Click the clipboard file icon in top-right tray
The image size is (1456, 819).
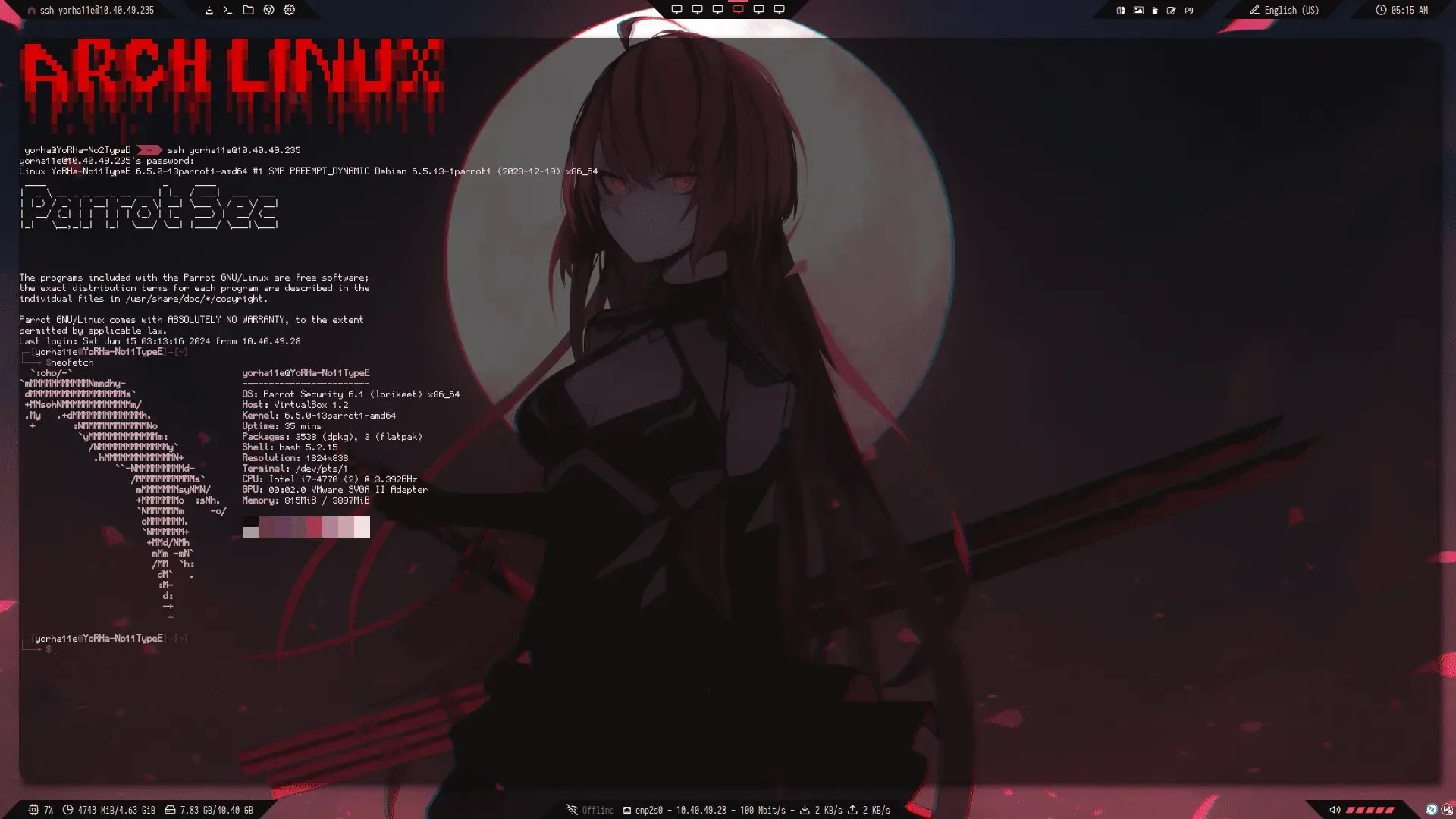pos(1155,11)
